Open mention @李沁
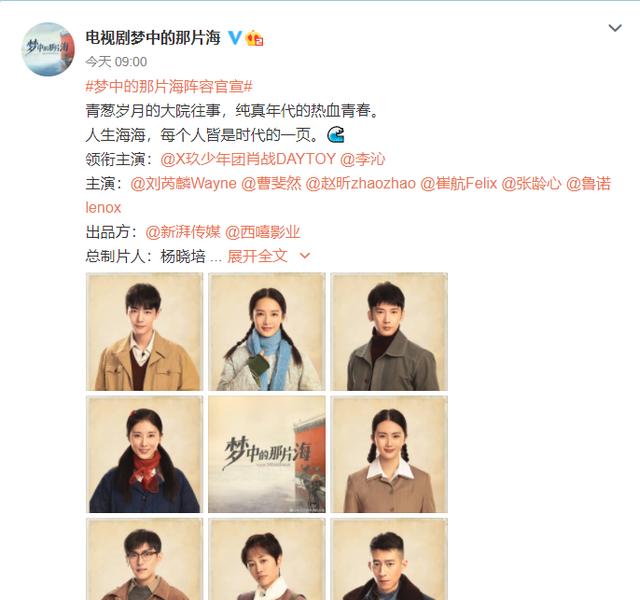This screenshot has height=600, width=640. 362,159
